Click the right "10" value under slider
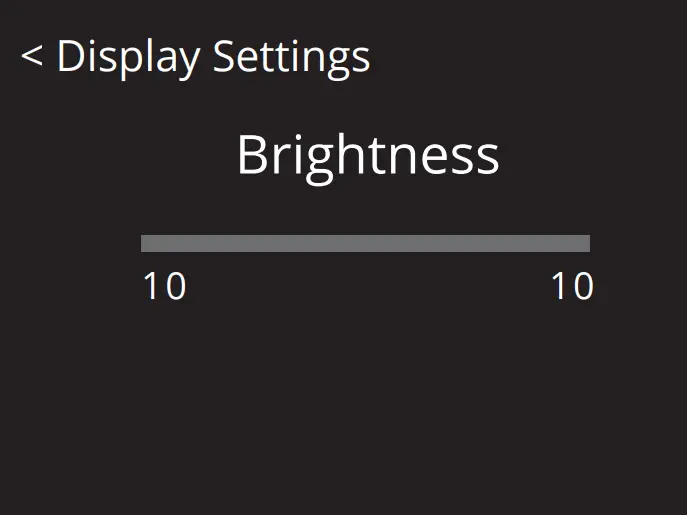 pos(572,287)
